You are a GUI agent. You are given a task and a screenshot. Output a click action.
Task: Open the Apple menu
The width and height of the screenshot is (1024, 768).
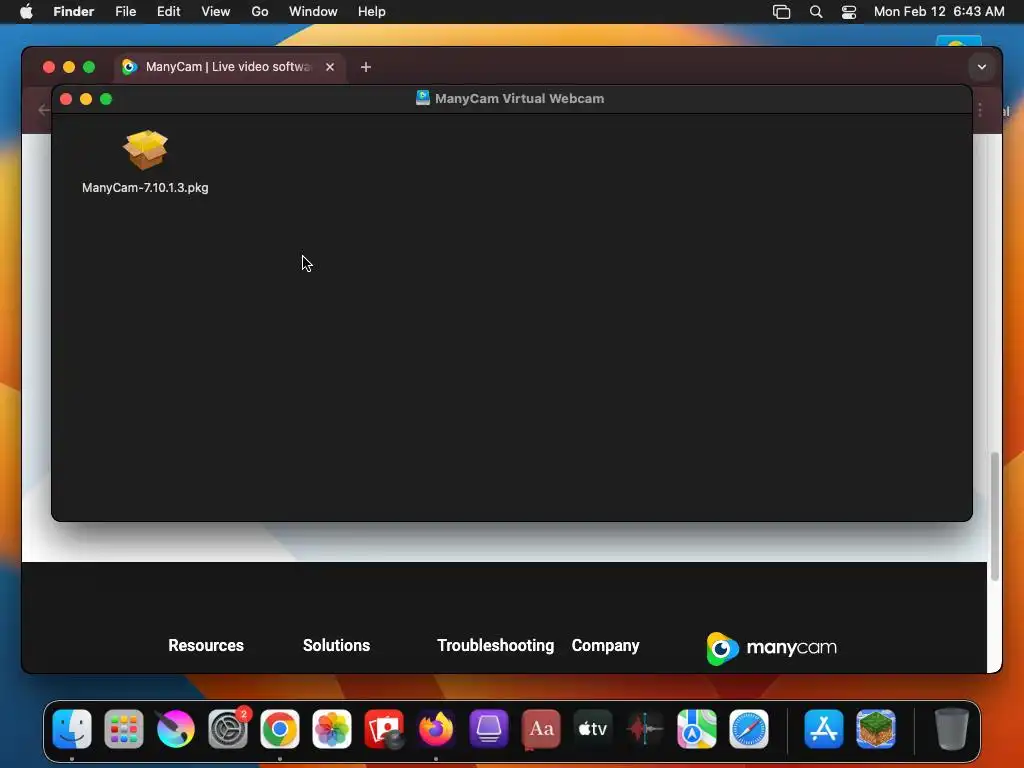[26, 11]
